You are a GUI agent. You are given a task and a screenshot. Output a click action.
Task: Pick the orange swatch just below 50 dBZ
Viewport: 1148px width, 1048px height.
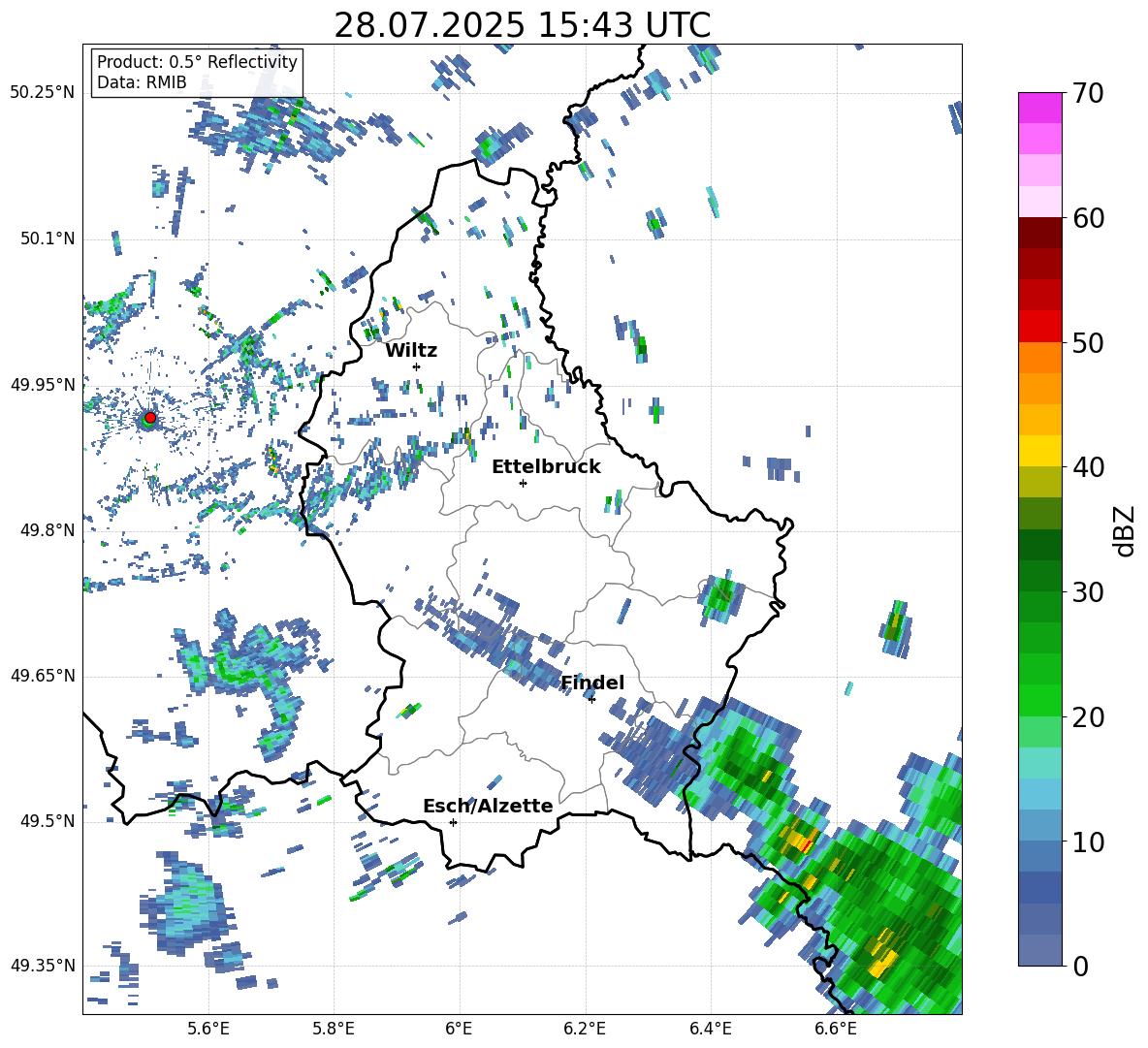[1039, 358]
